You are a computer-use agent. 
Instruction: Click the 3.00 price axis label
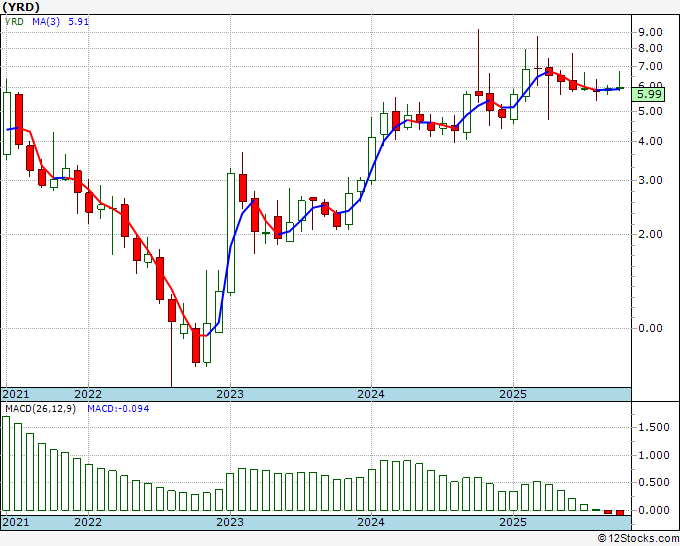(650, 180)
